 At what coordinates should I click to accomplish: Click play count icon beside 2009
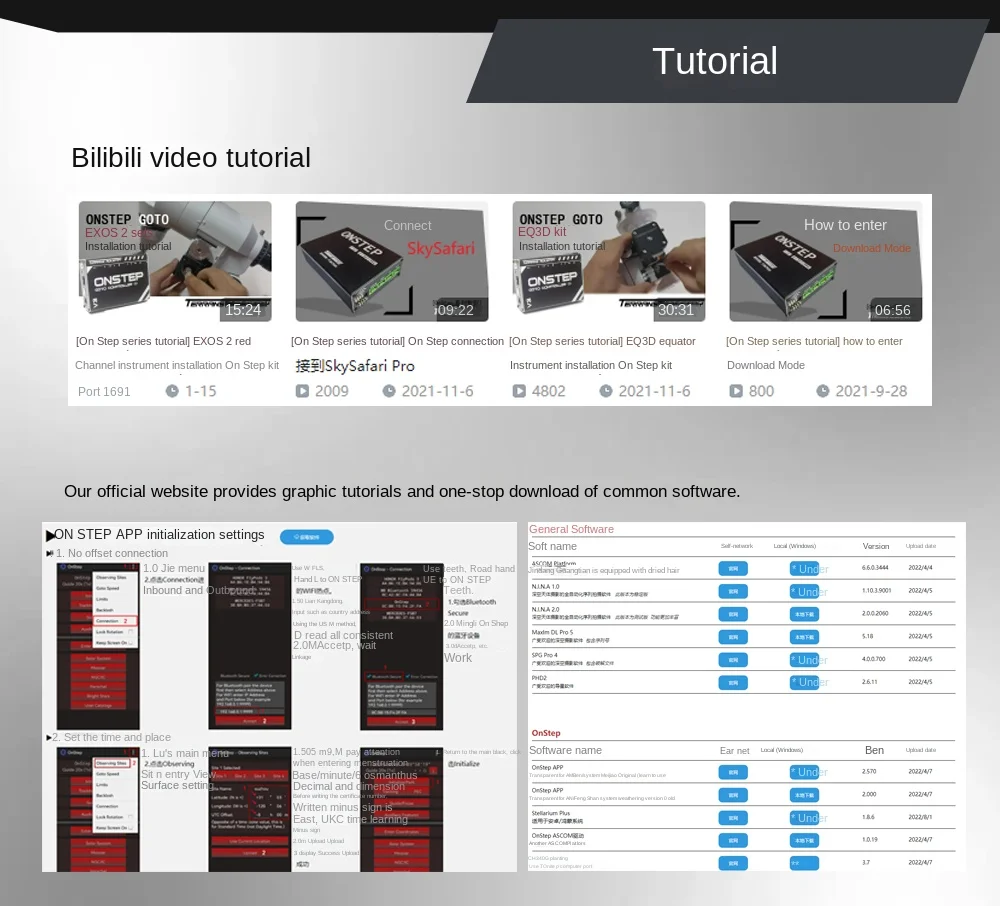(x=302, y=391)
